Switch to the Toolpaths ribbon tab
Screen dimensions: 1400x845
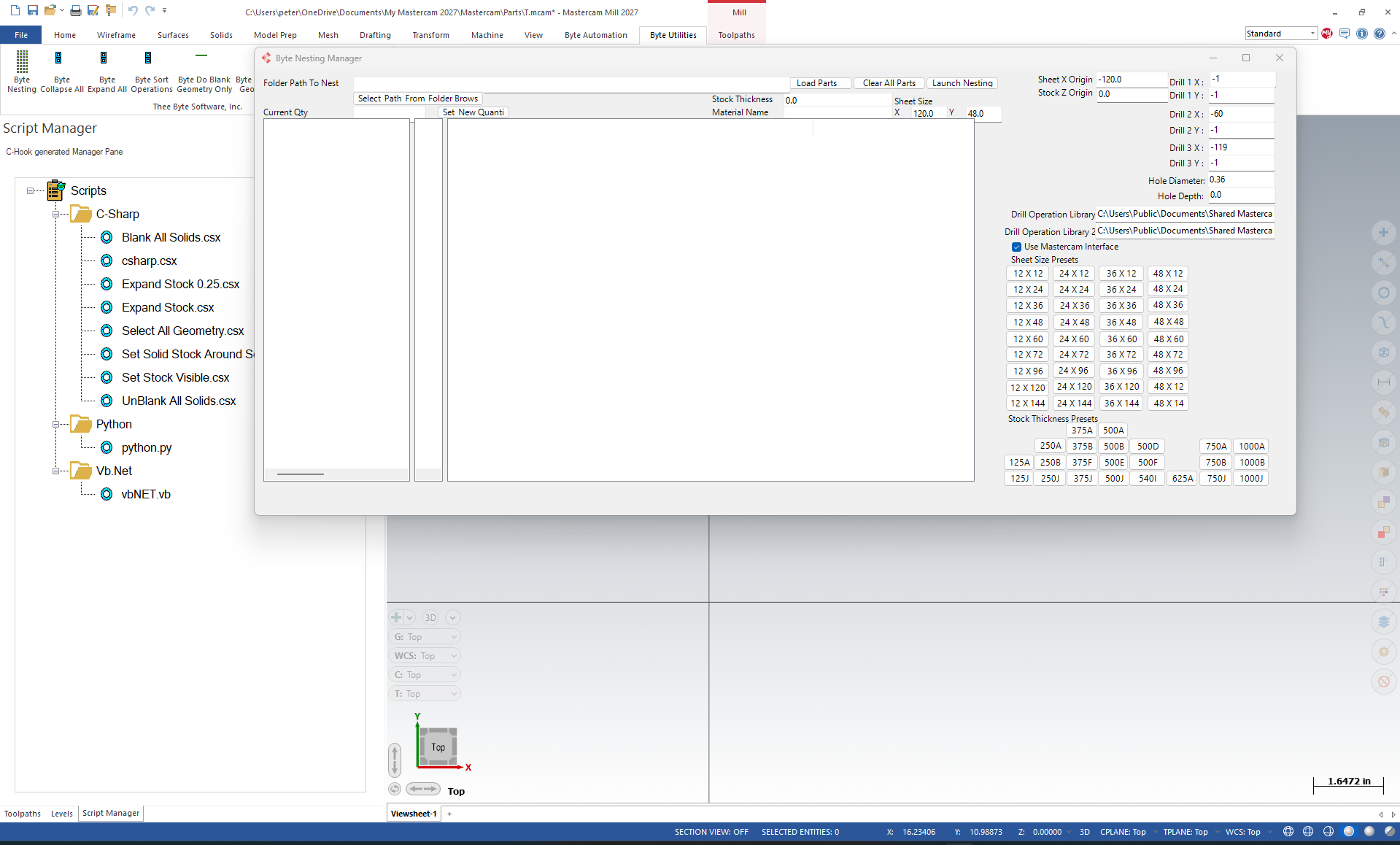tap(736, 35)
